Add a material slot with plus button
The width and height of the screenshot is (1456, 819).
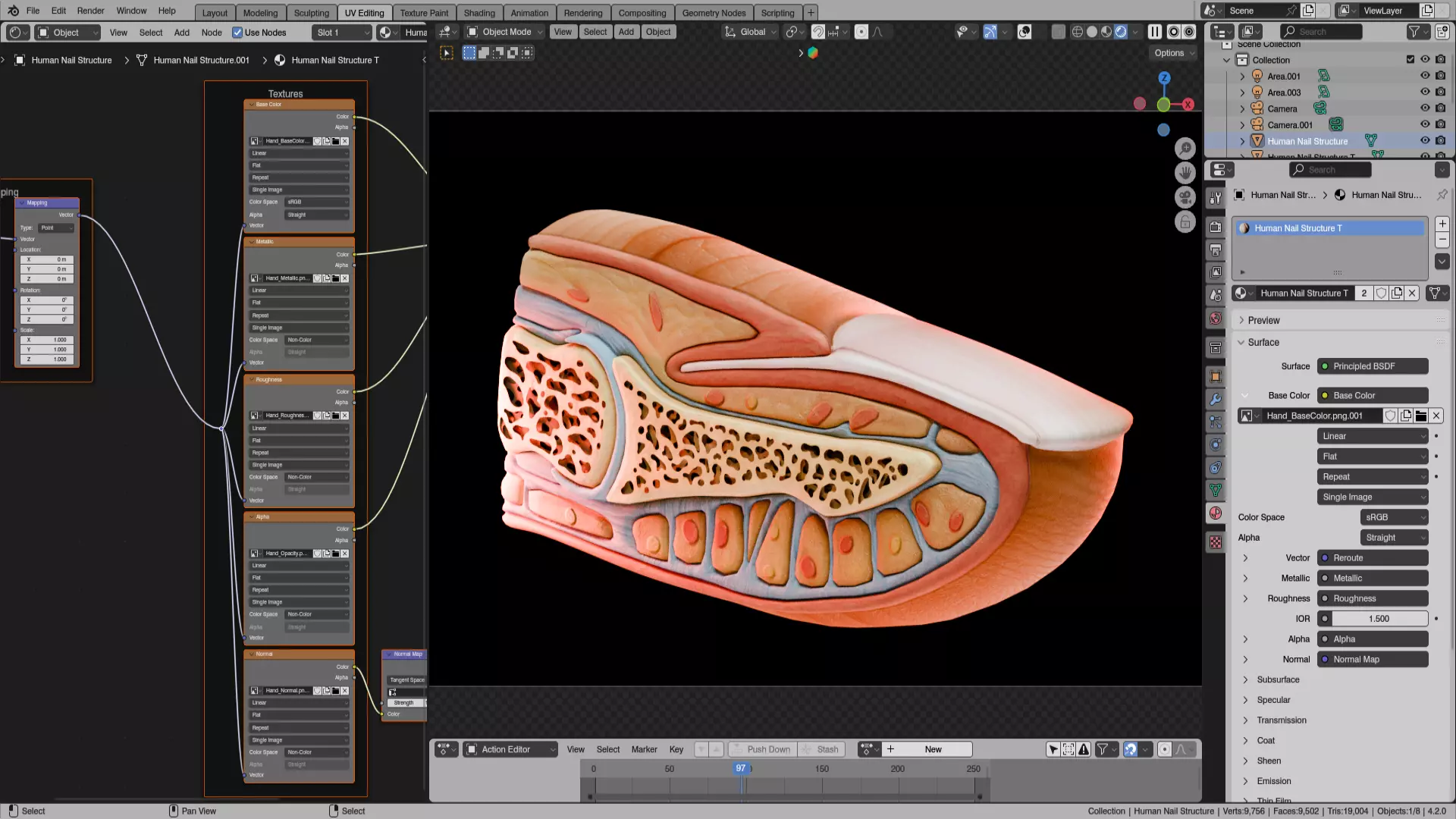(x=1442, y=224)
